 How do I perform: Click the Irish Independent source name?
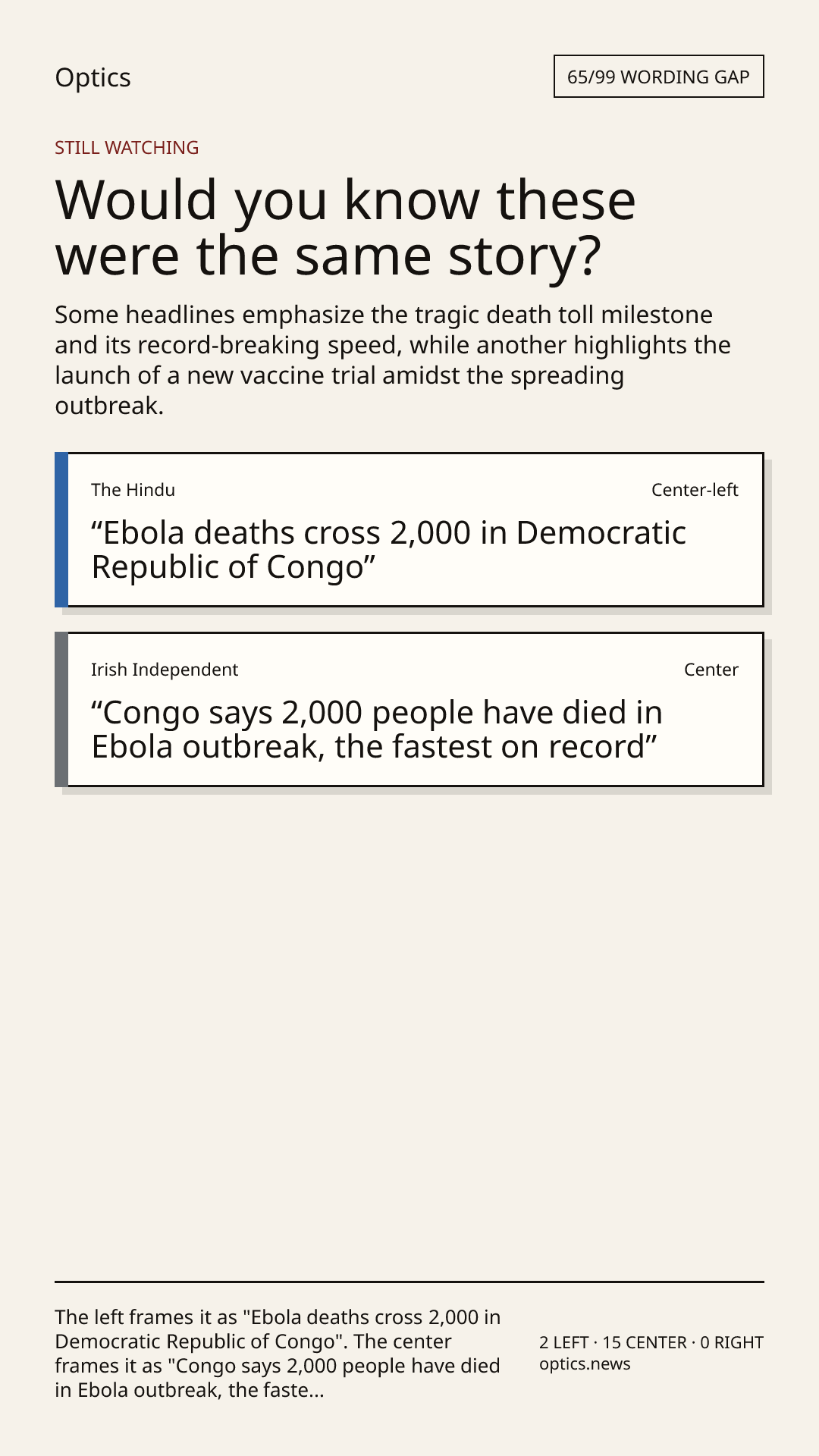[x=165, y=670]
